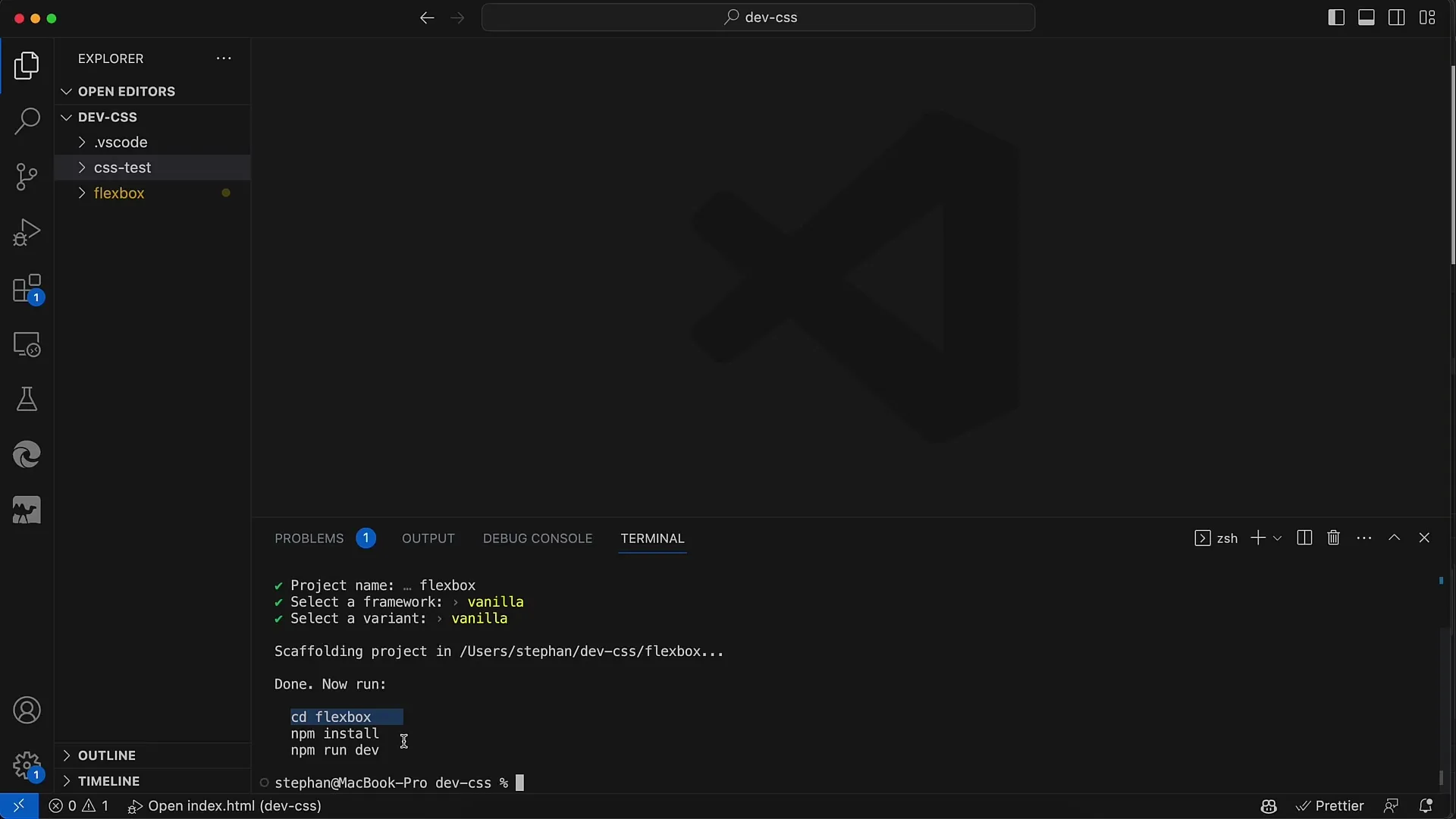The height and width of the screenshot is (819, 1456).
Task: Open the bottom activity bar extension icon above Accounts
Action: coord(27,510)
